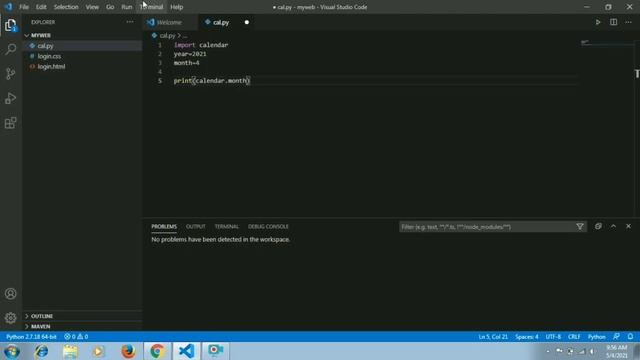Switch to the Debug Console tab
Screen dimensions: 640x360
[x=268, y=227]
